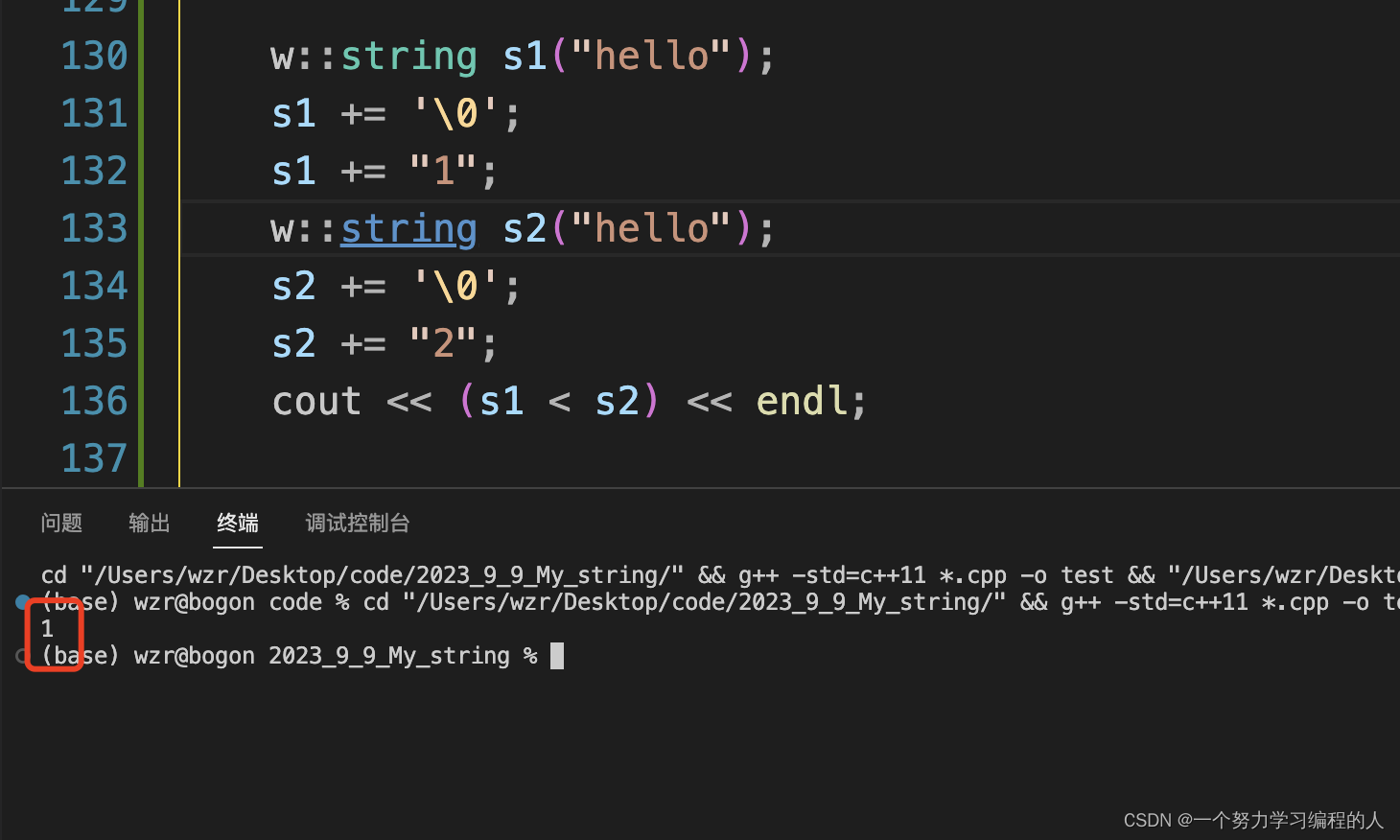Click line number 132 in gutter
Viewport: 1400px width, 840px height.
[94, 171]
